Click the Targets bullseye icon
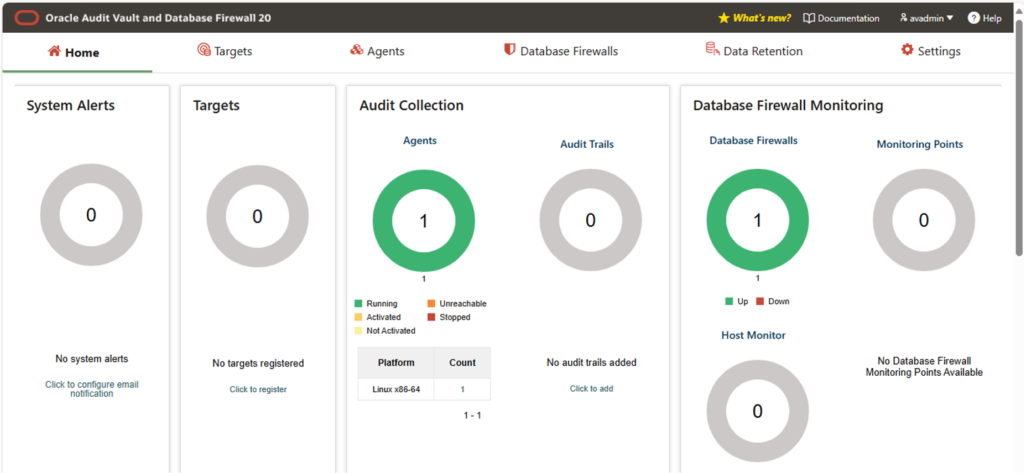Image resolution: width=1024 pixels, height=473 pixels. pyautogui.click(x=204, y=50)
